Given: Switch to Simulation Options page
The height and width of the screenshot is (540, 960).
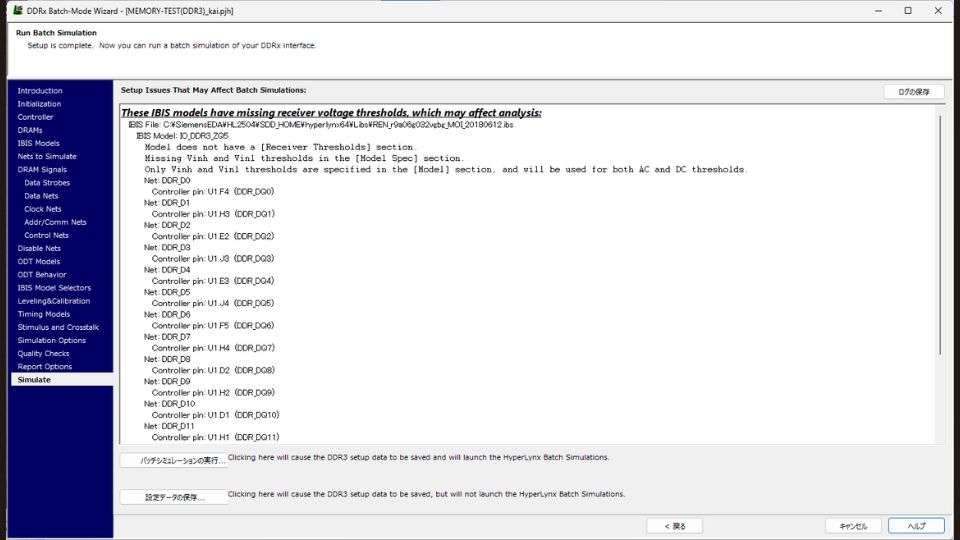Looking at the screenshot, I should pos(51,340).
